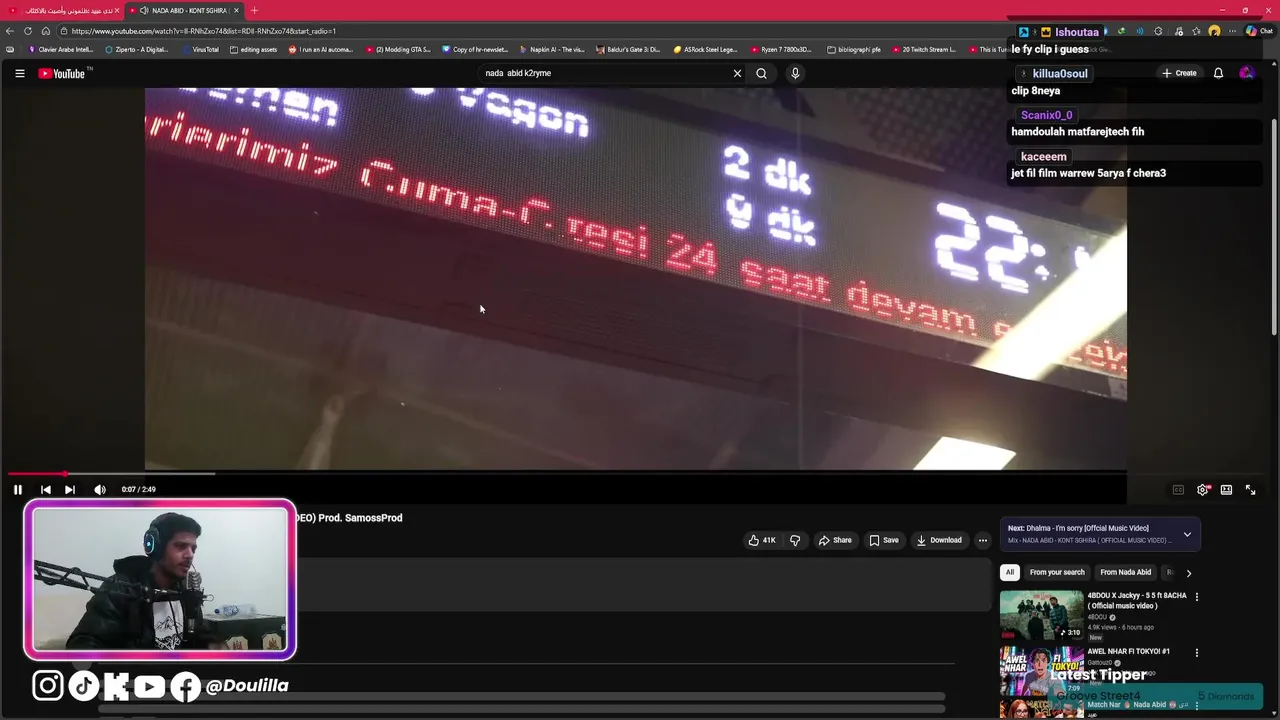Download this video
Viewport: 1280px width, 720px height.
939,540
